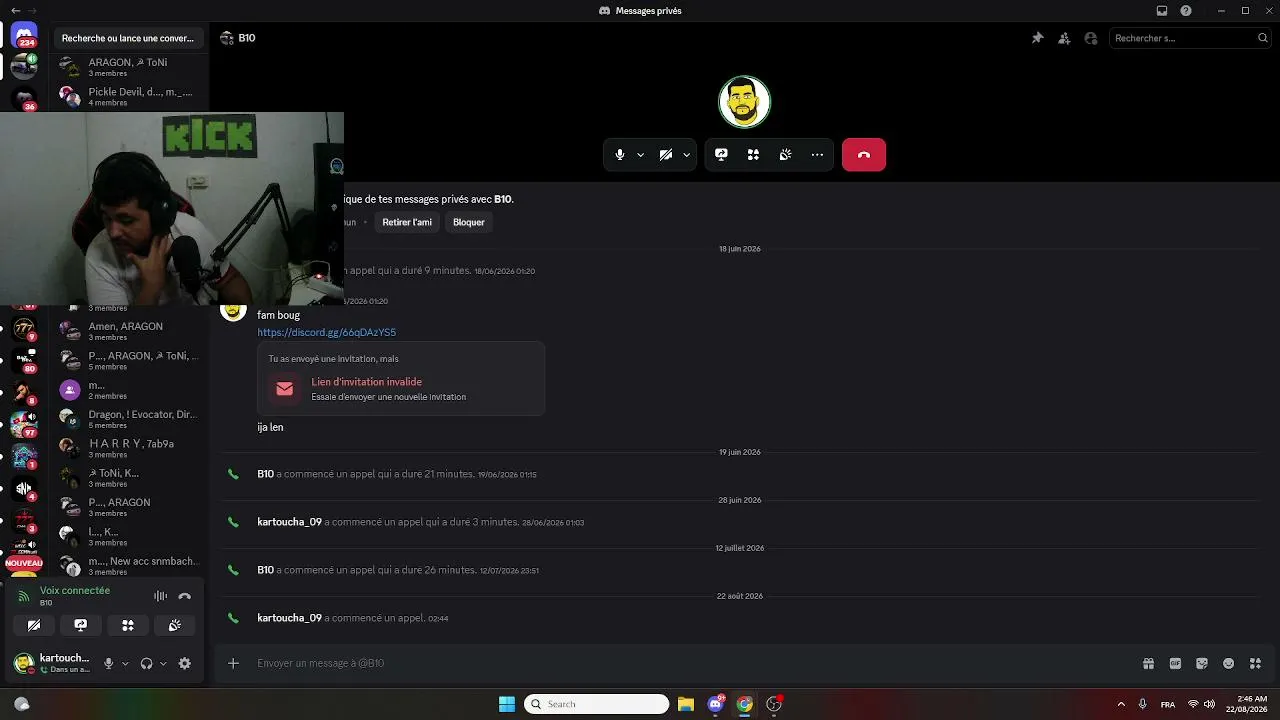Screen dimensions: 1280x720
Task: Open the emoji picker
Action: tap(1229, 663)
